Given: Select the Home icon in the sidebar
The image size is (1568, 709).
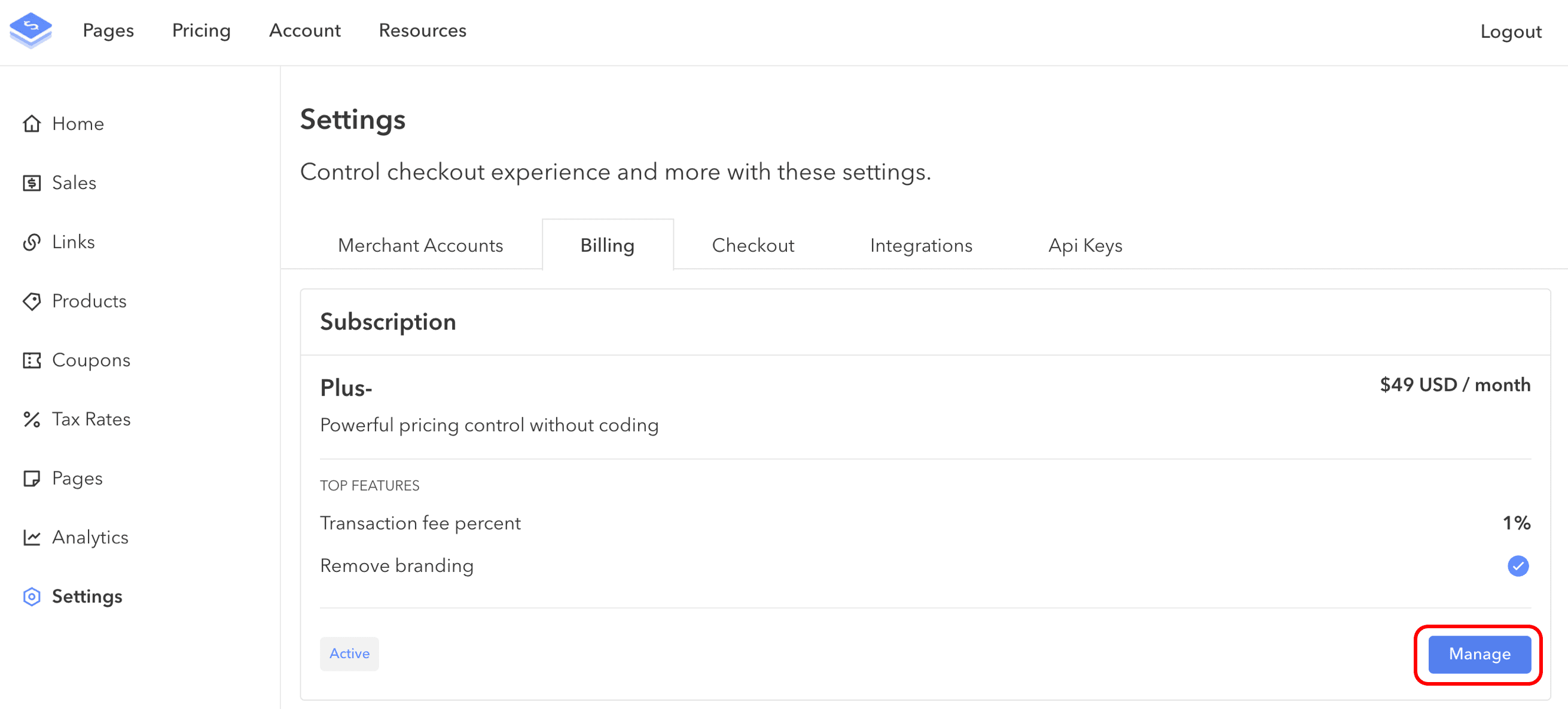Looking at the screenshot, I should click(32, 124).
